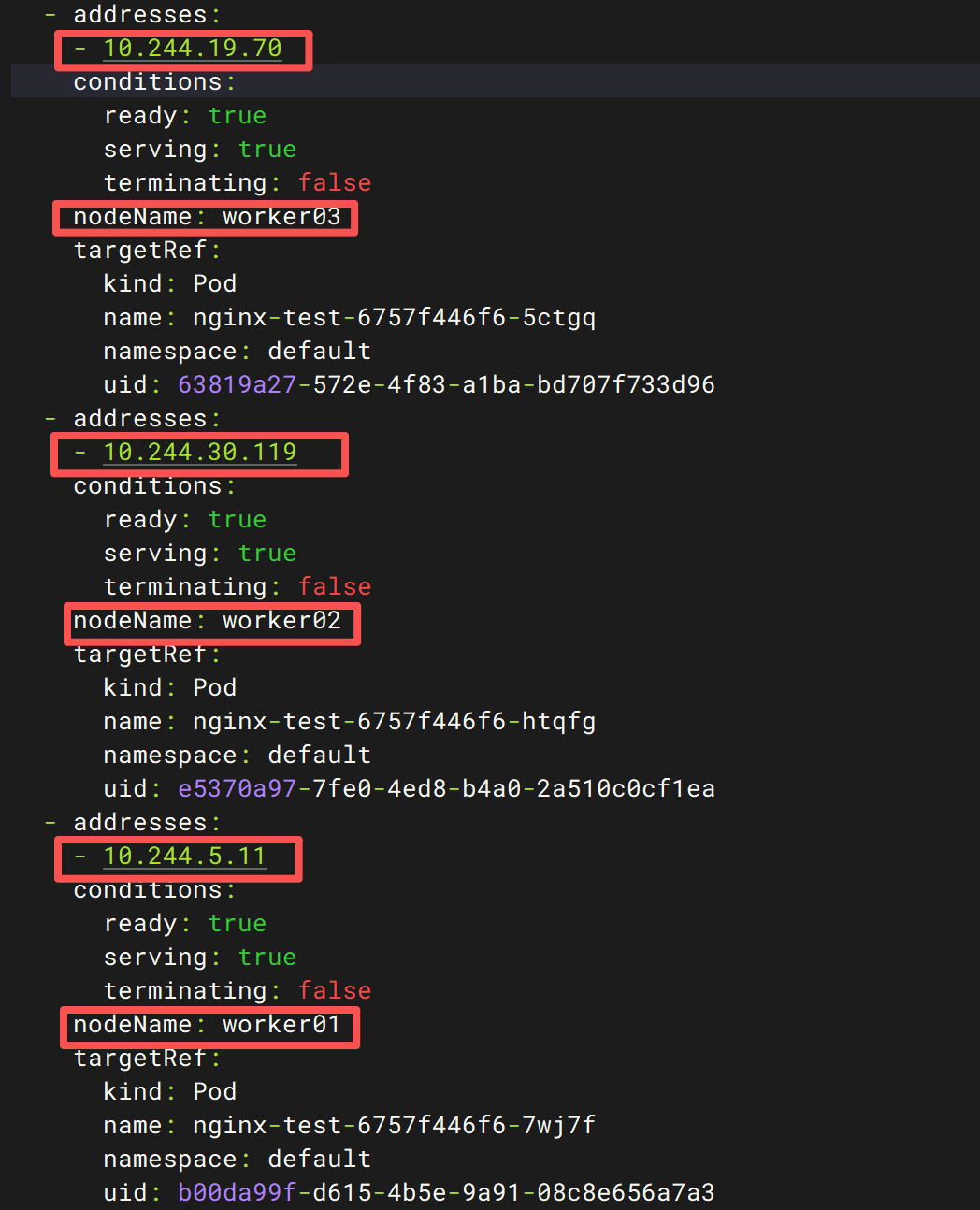Screen dimensions: 980x1210
Task: Click the uid value starting with 63819a27
Action: pyautogui.click(x=446, y=384)
